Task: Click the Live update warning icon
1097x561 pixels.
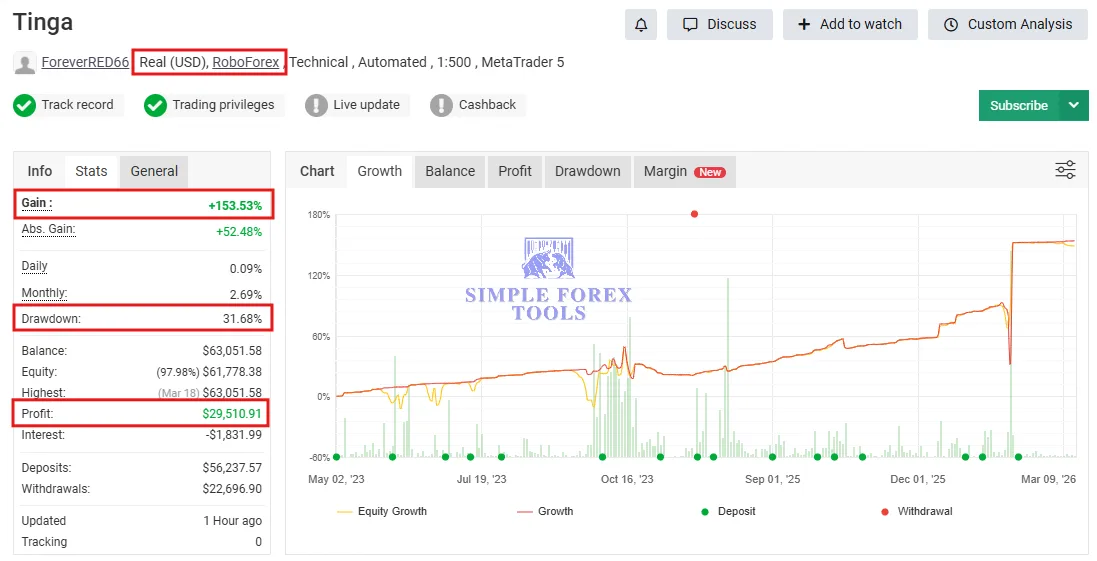Action: coord(316,105)
